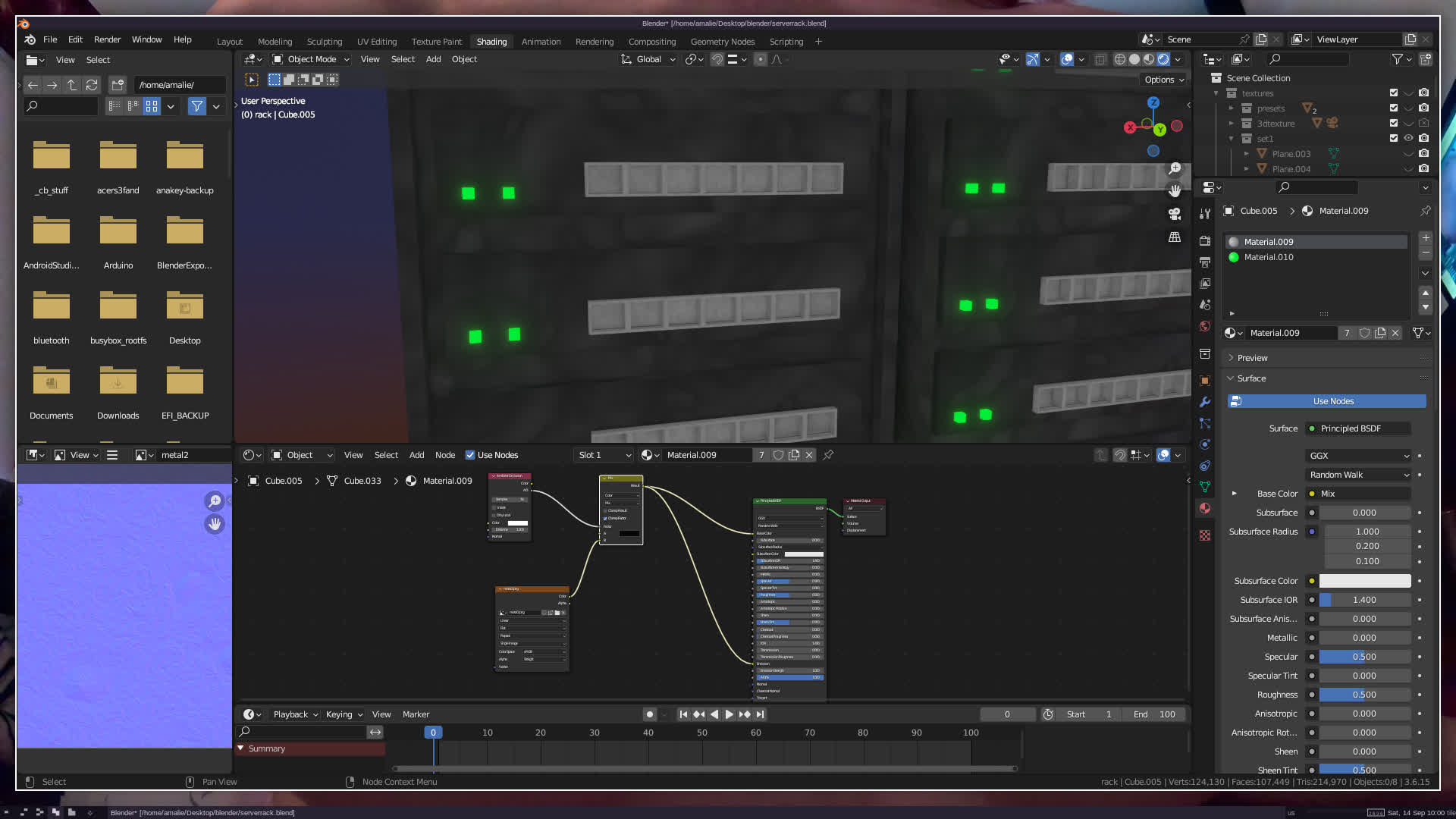The image size is (1456, 819).
Task: Open the Random Walk subsurface method dropdown
Action: tap(1358, 475)
